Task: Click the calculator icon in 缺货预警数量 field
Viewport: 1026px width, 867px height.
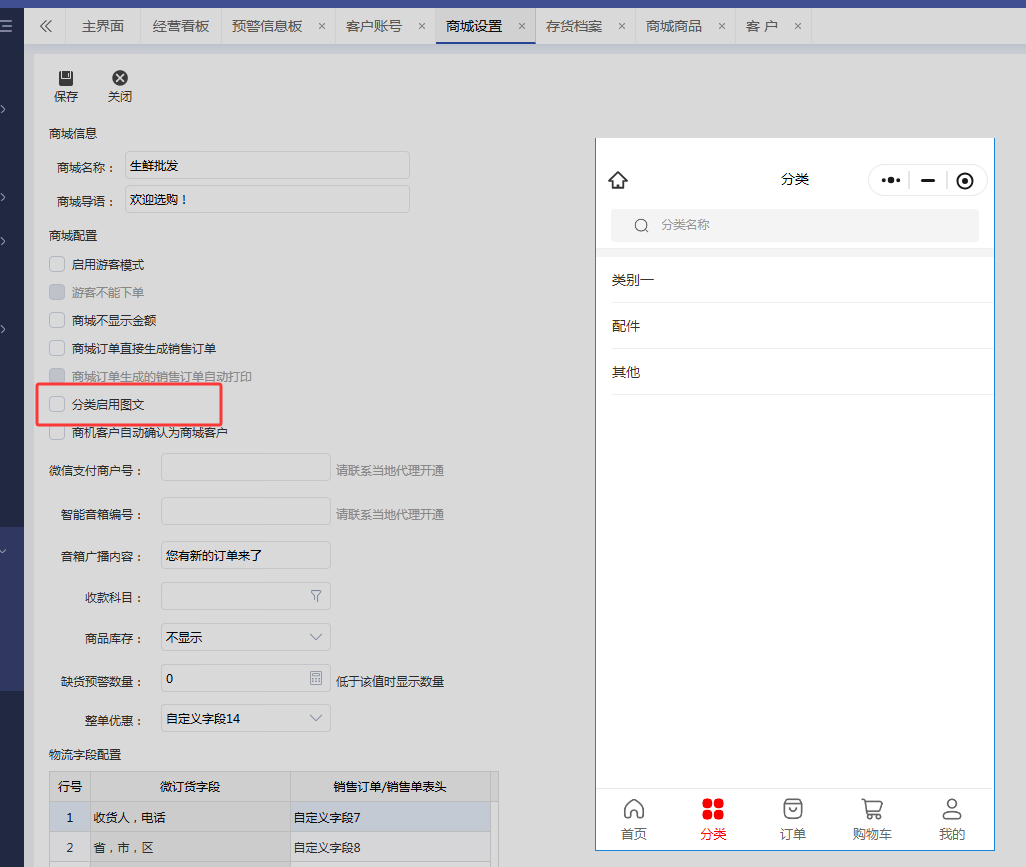Action: pyautogui.click(x=316, y=678)
